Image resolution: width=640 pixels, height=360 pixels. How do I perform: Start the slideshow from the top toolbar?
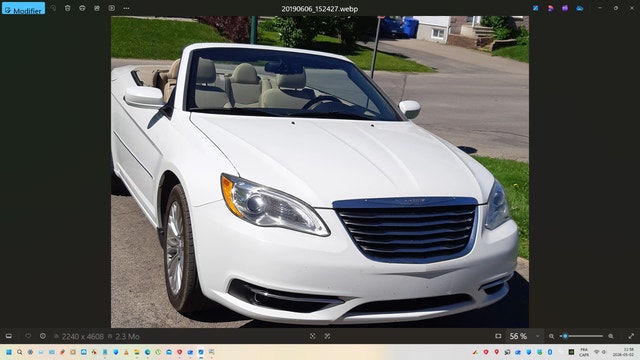[111, 8]
